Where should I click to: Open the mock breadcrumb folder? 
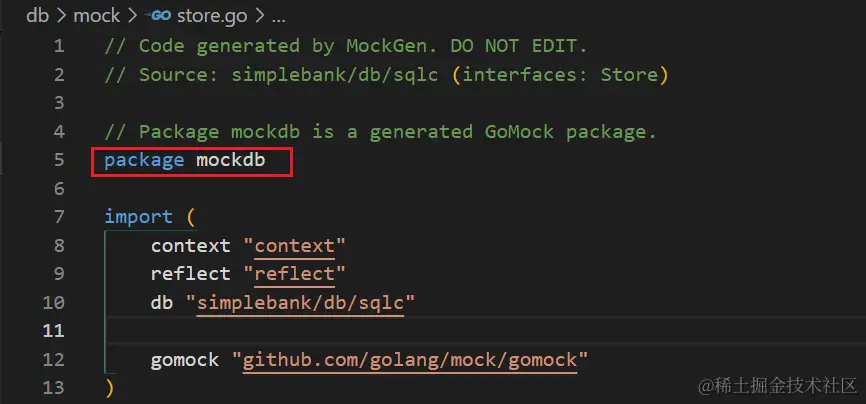click(97, 15)
